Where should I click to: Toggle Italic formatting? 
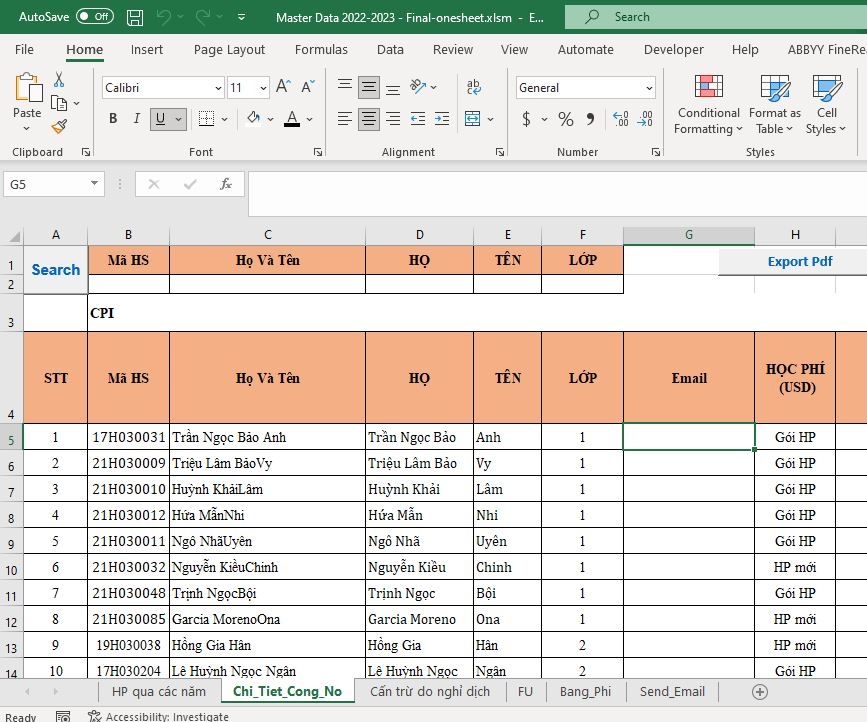(137, 118)
